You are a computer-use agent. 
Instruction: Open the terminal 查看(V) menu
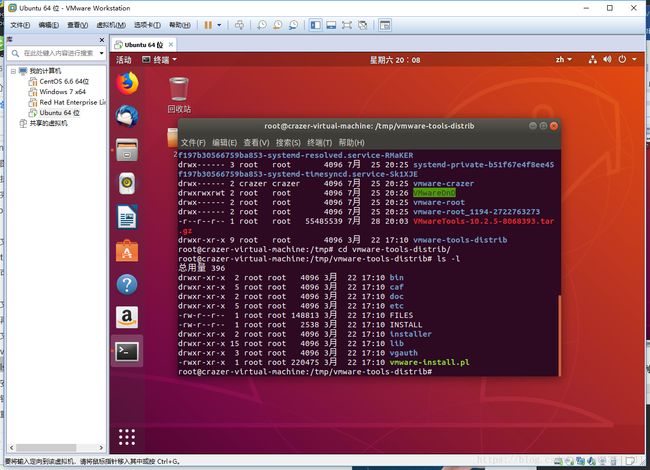coord(256,143)
